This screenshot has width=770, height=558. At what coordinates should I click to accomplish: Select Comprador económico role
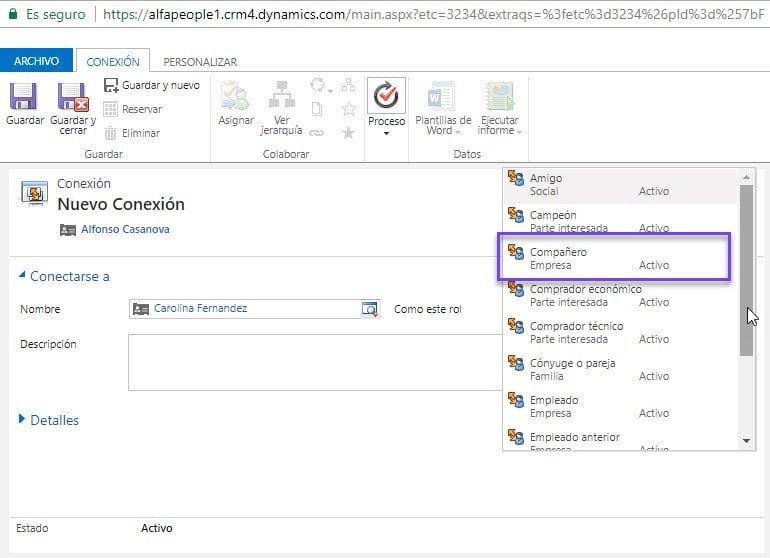tap(620, 296)
